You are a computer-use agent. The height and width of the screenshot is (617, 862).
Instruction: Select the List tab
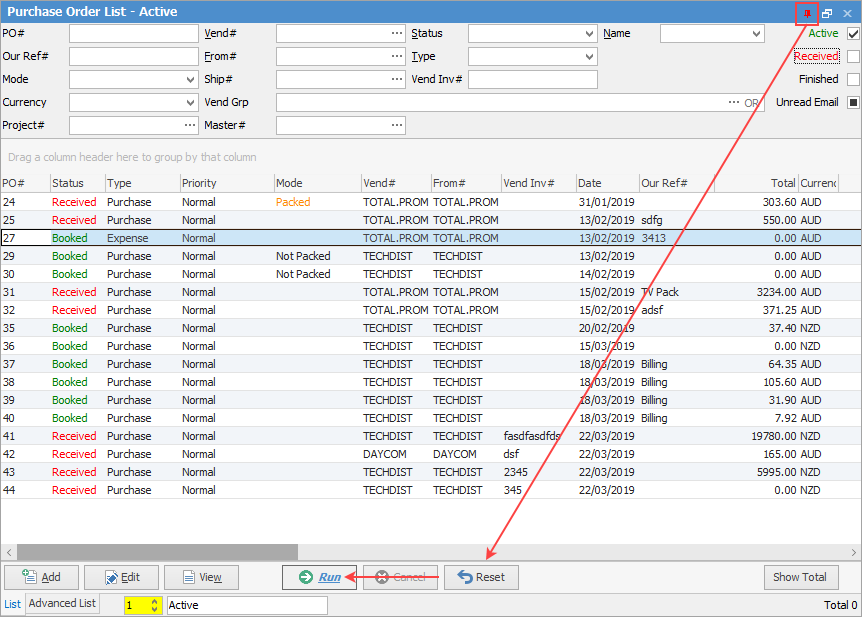click(x=12, y=604)
